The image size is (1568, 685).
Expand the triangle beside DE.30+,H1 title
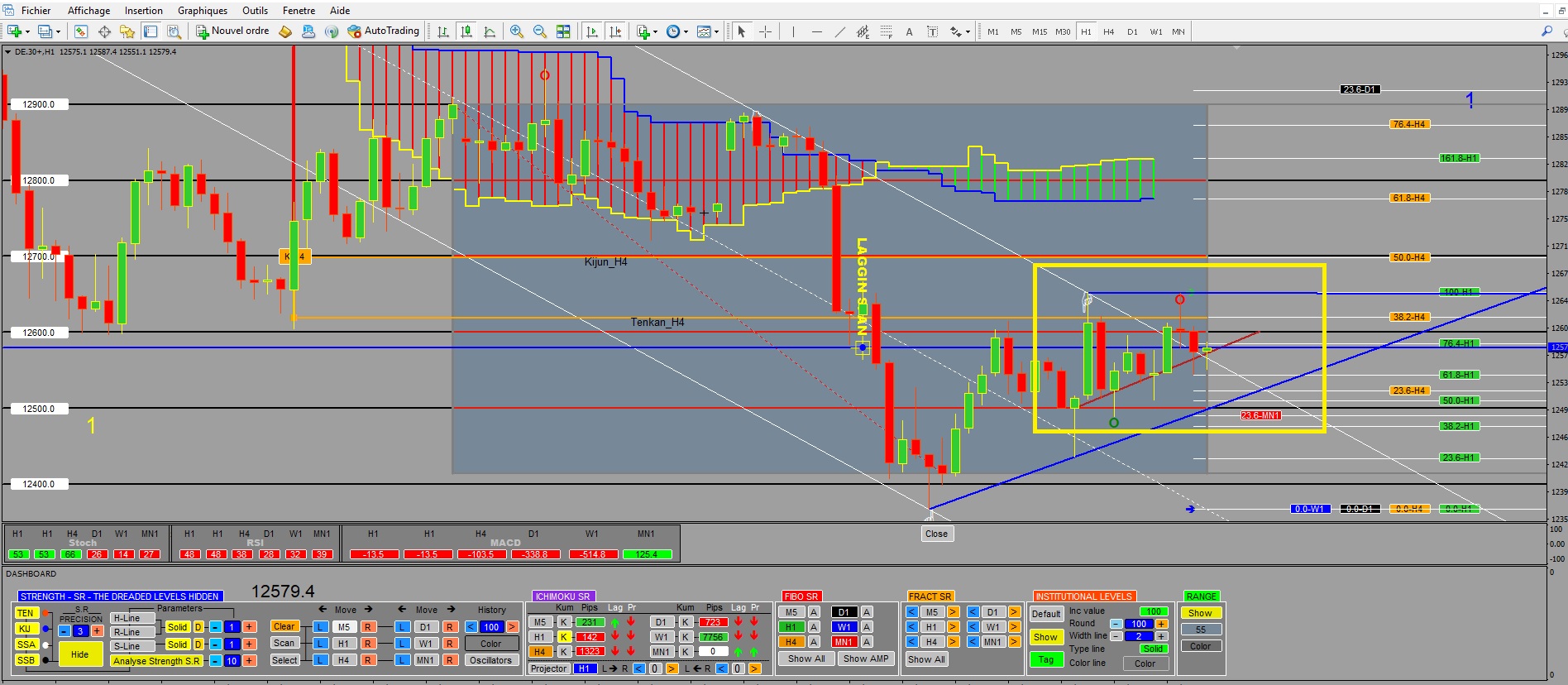click(8, 51)
